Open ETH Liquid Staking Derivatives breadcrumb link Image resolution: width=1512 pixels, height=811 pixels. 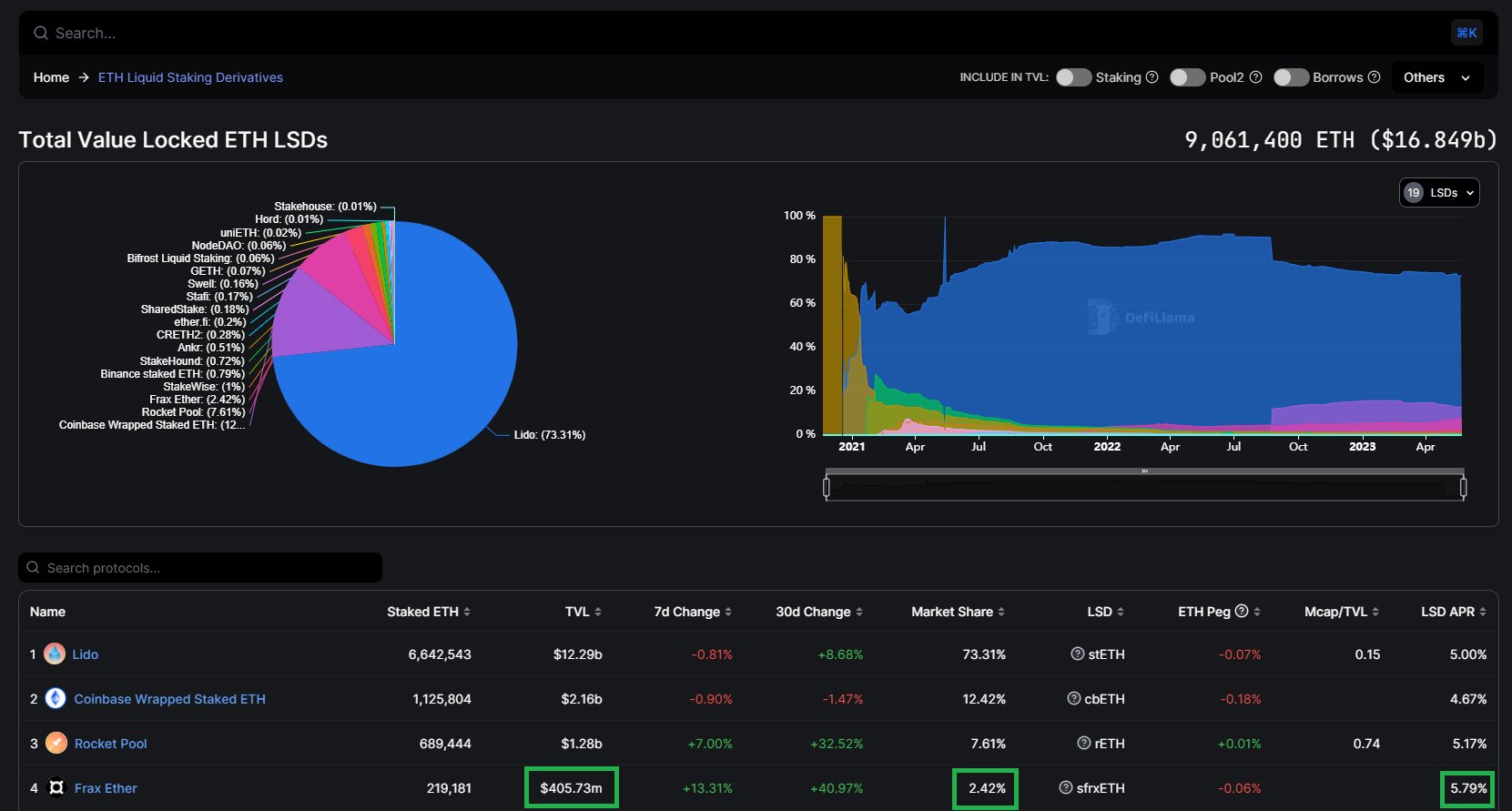pos(190,77)
